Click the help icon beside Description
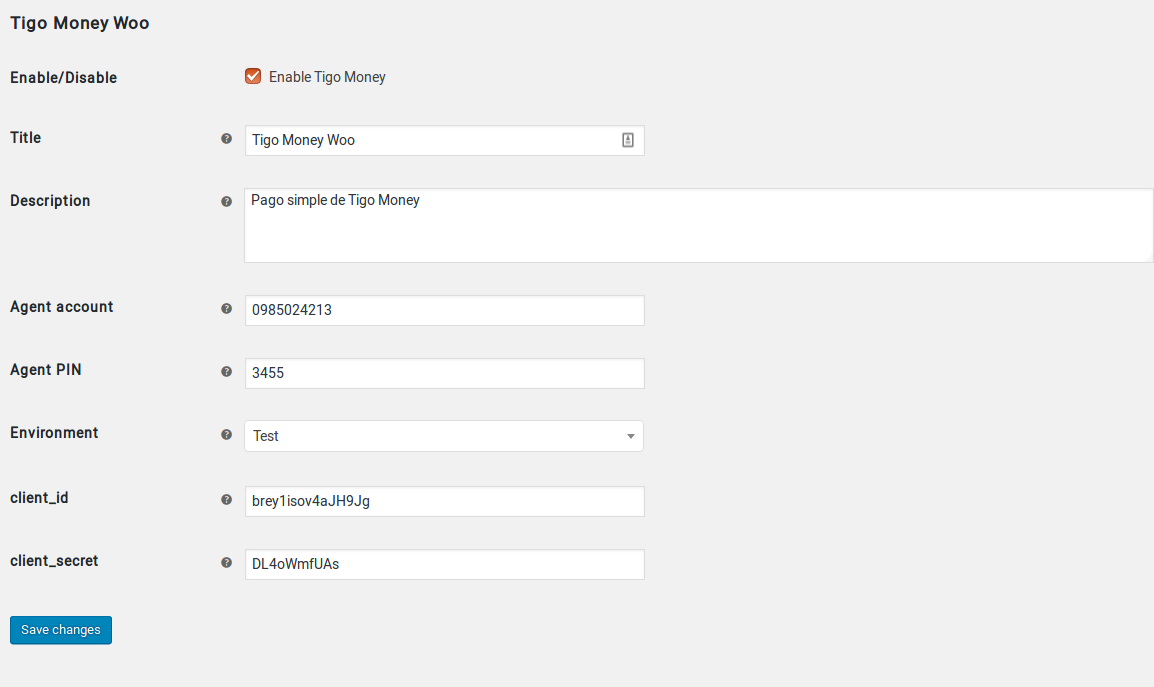The width and height of the screenshot is (1154, 687). (x=227, y=202)
